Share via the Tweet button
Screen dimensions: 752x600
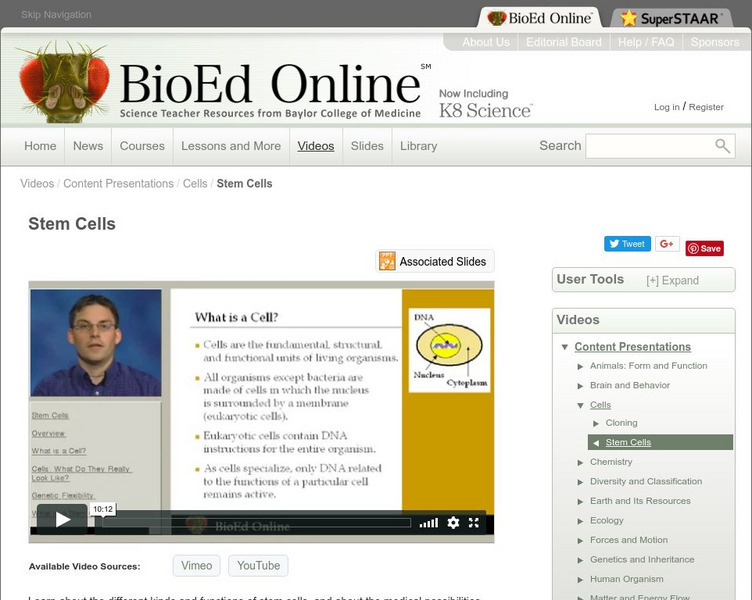tap(627, 244)
